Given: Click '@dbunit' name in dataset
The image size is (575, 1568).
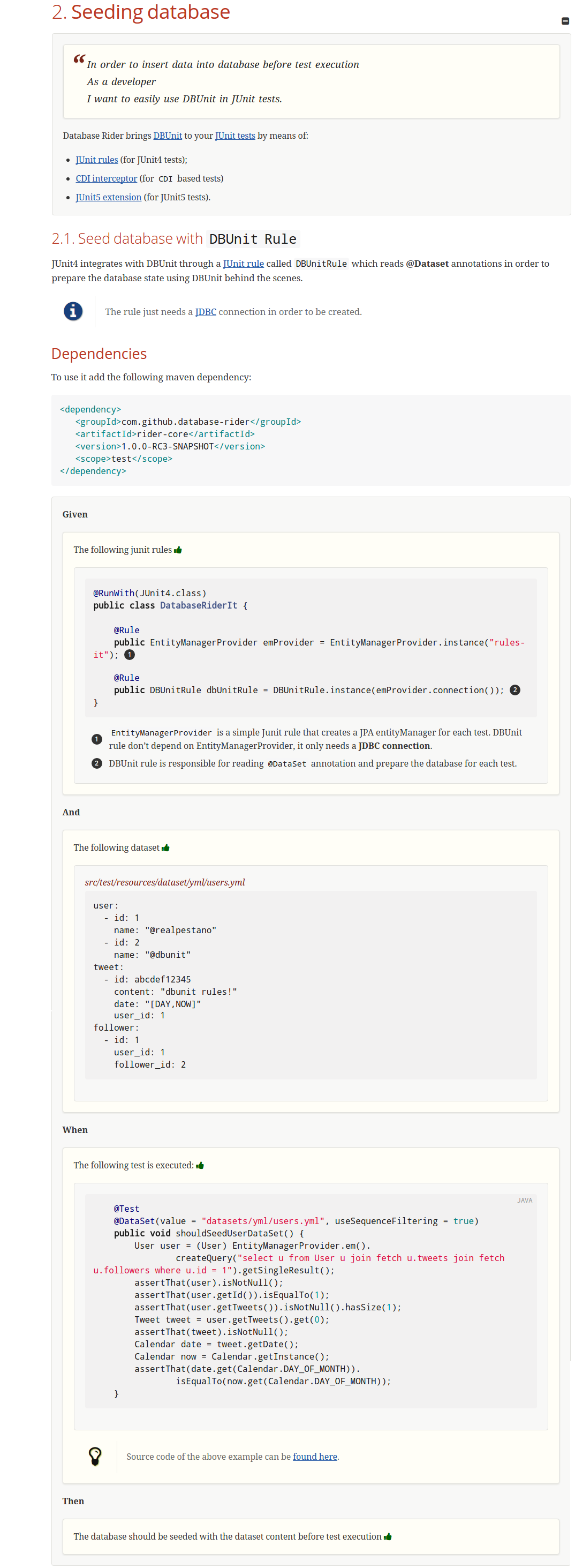Looking at the screenshot, I should (168, 955).
